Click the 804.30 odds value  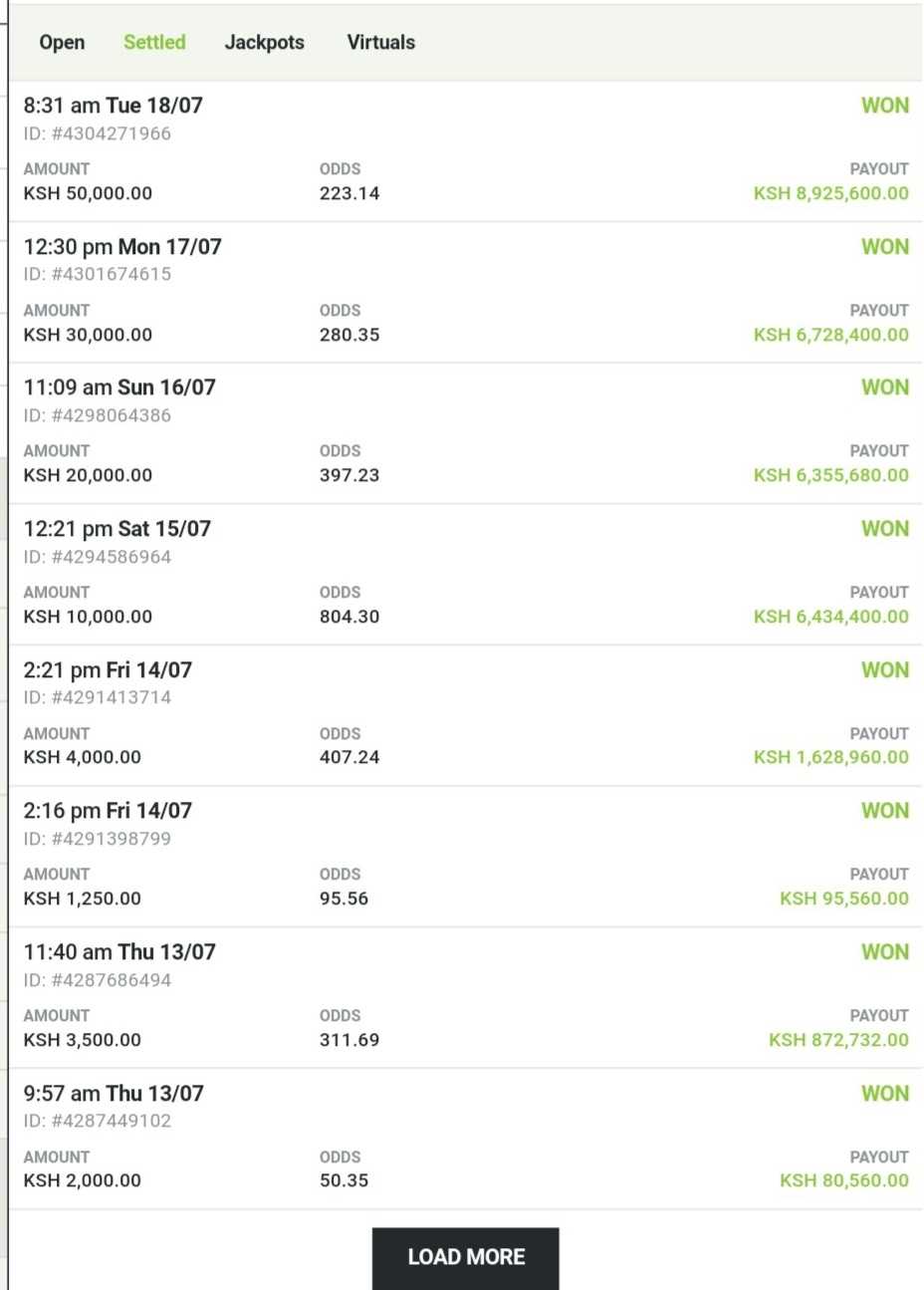point(349,617)
